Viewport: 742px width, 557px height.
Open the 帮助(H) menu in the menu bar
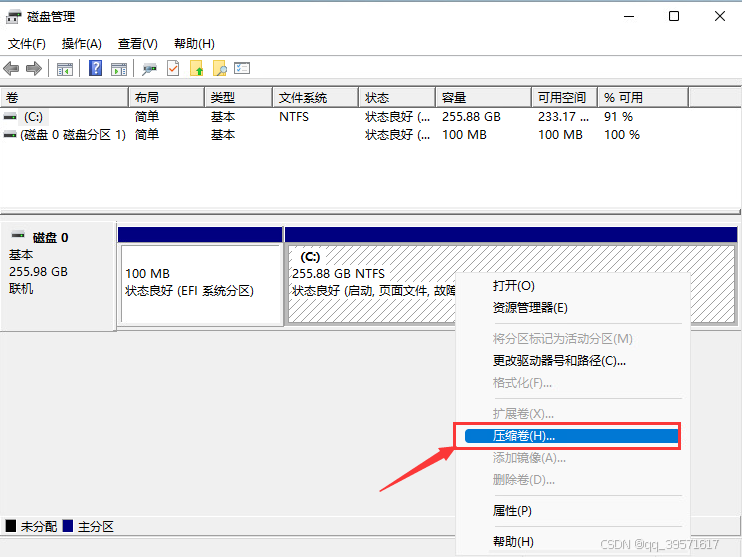click(x=194, y=44)
